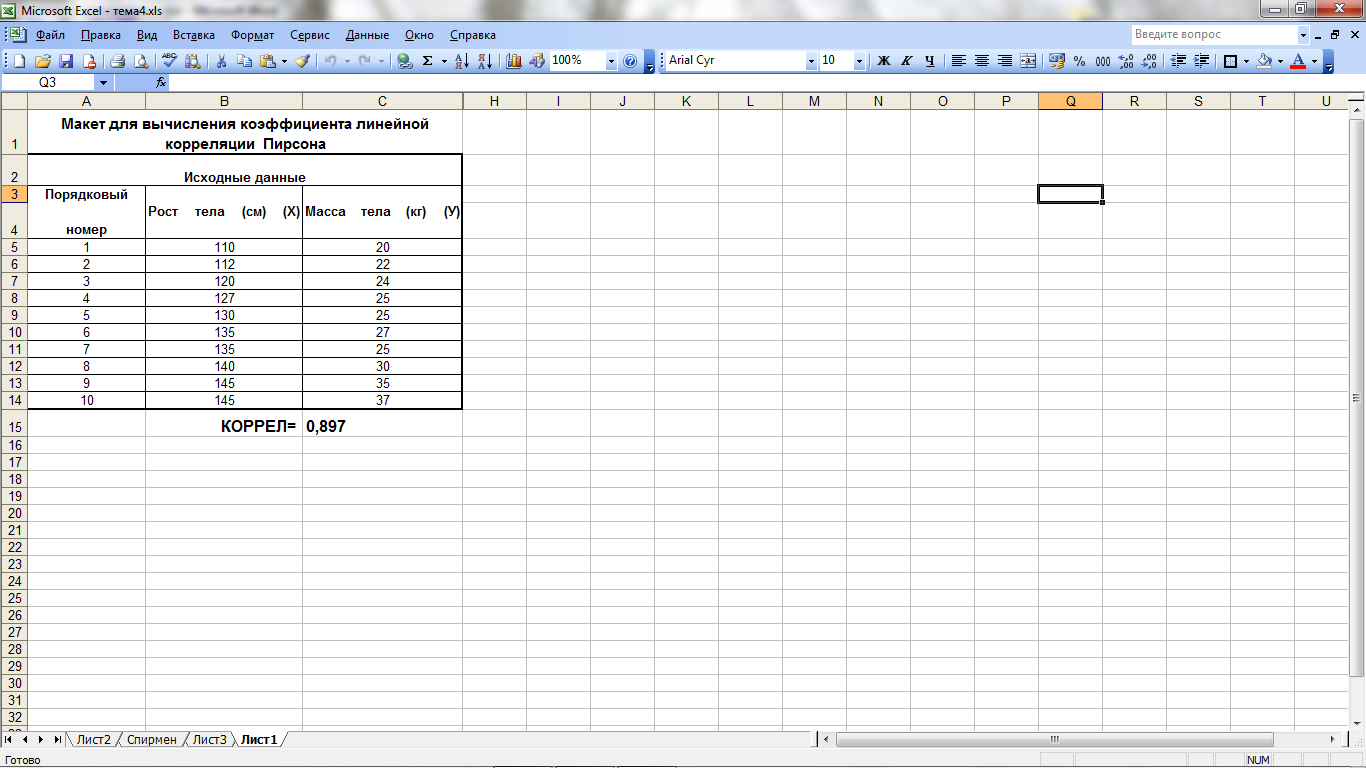The width and height of the screenshot is (1366, 768).
Task: Click the AutoSum sigma button
Action: [x=428, y=61]
